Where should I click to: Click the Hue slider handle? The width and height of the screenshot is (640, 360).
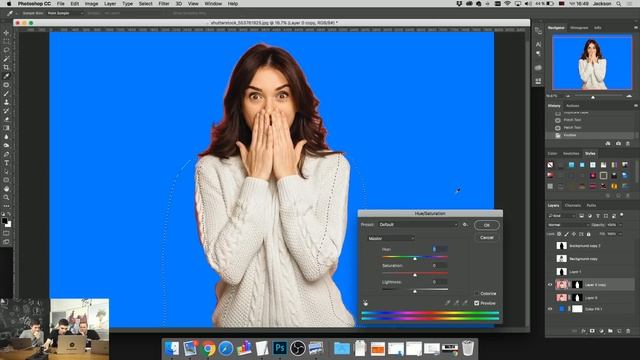pos(415,259)
